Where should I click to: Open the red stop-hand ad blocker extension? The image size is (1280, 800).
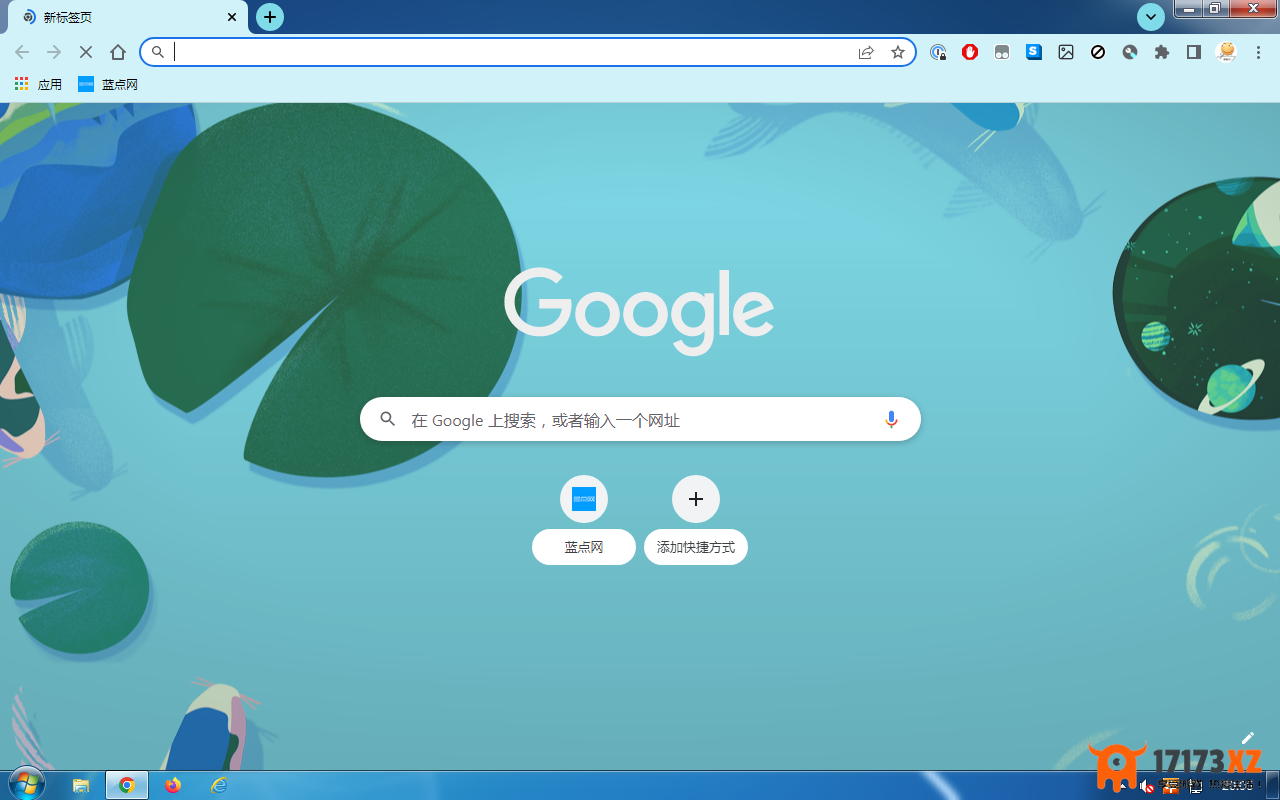[x=970, y=52]
